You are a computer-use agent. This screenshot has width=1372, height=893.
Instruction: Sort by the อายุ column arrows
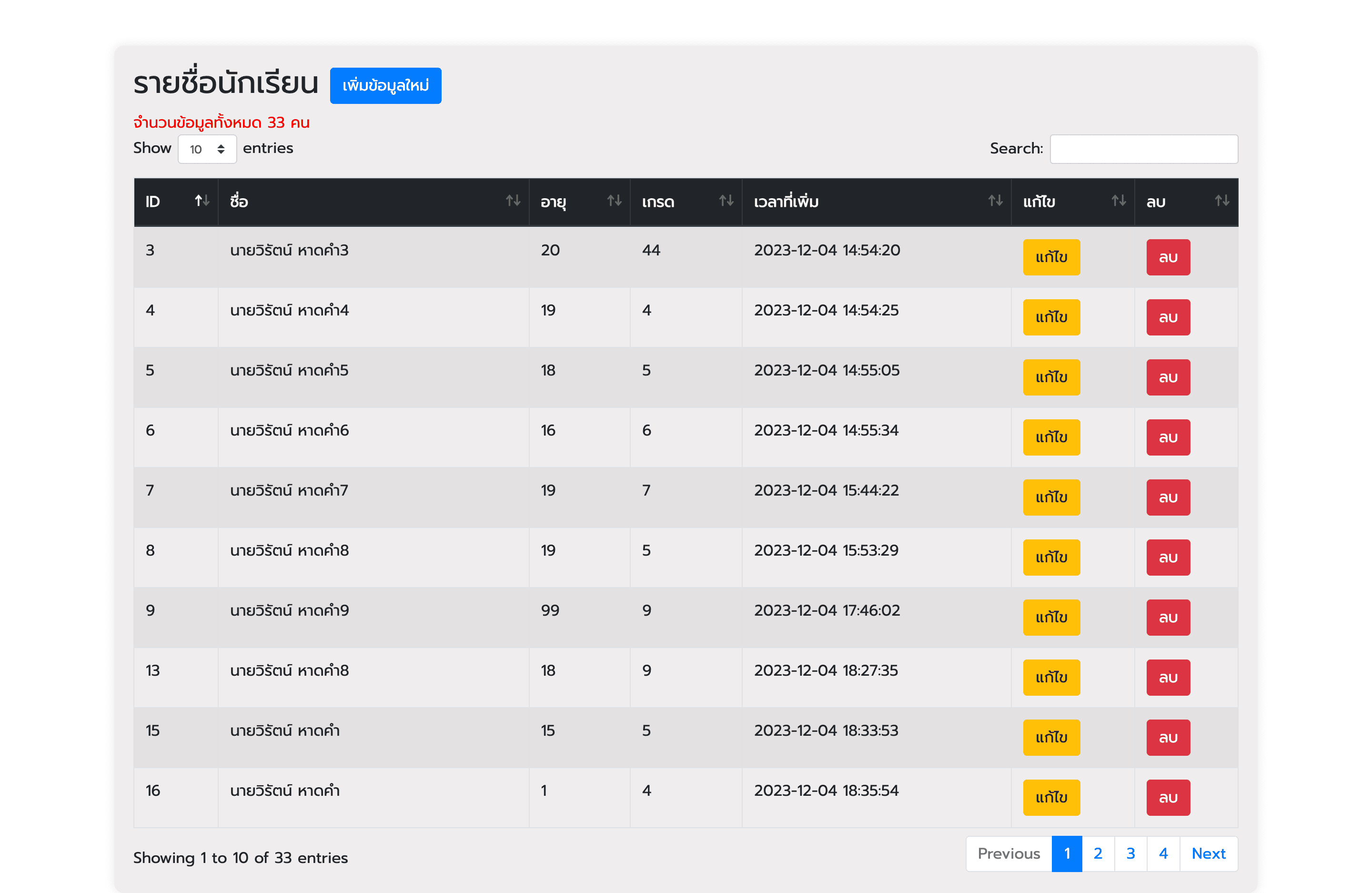click(x=614, y=201)
